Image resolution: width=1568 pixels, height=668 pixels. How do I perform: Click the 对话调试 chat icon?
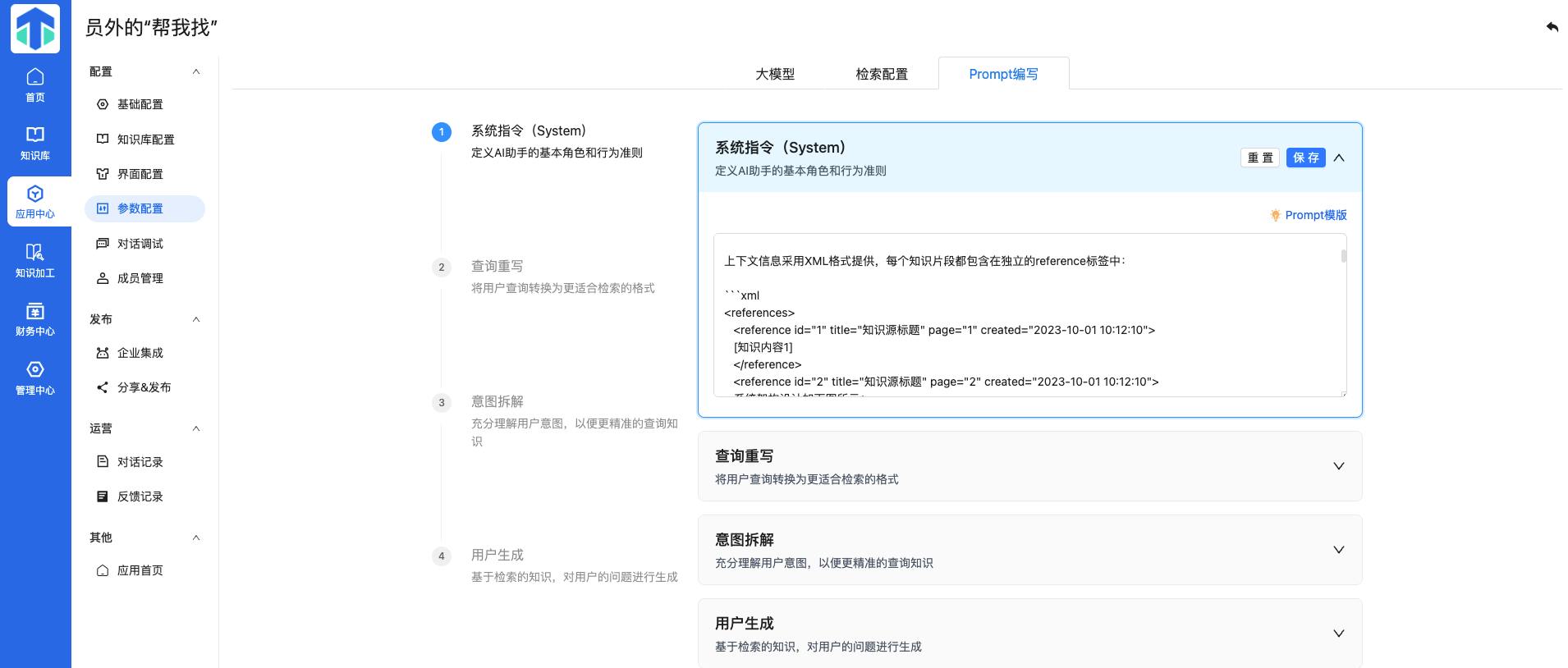(x=103, y=244)
